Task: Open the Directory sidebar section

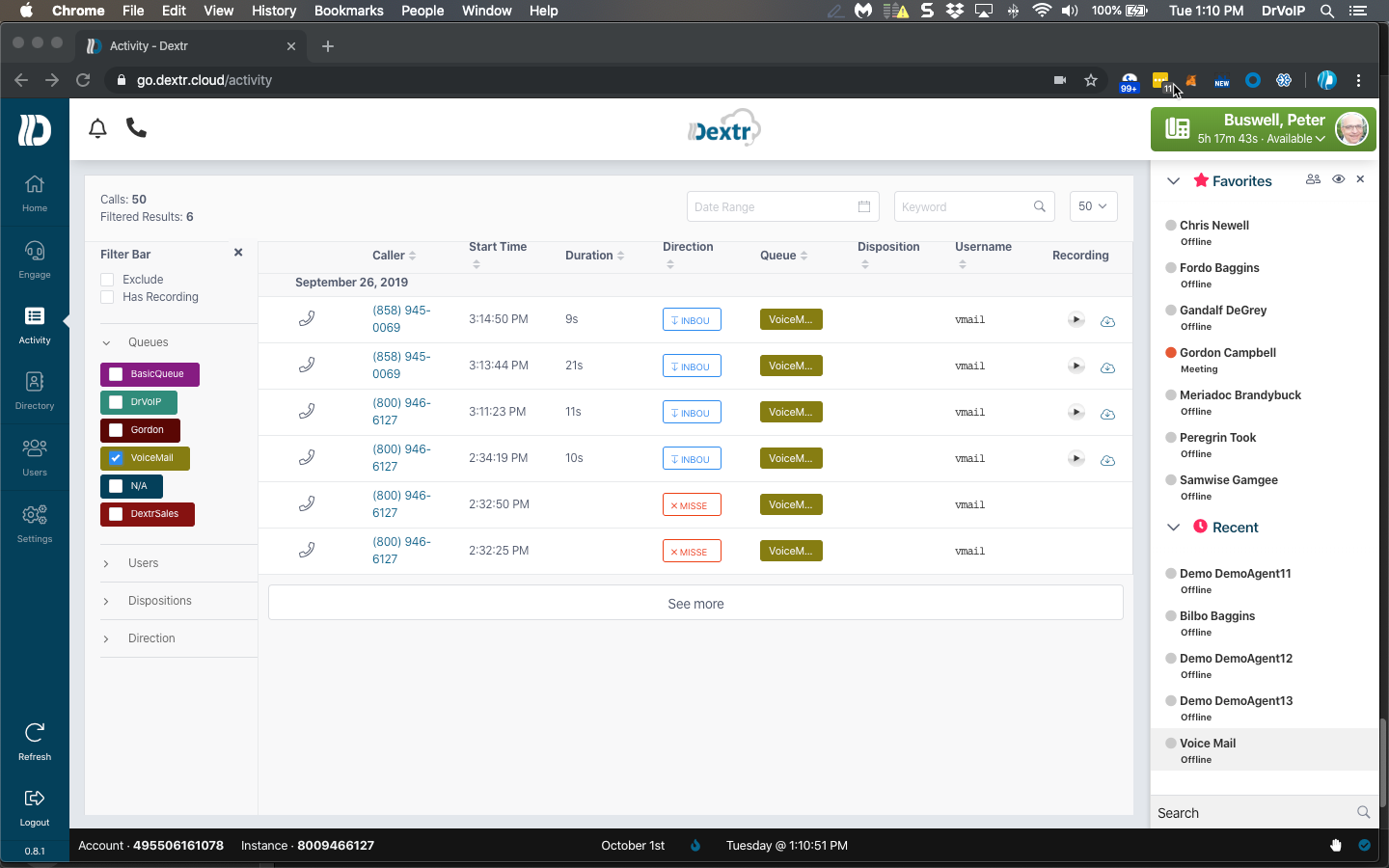Action: (35, 391)
